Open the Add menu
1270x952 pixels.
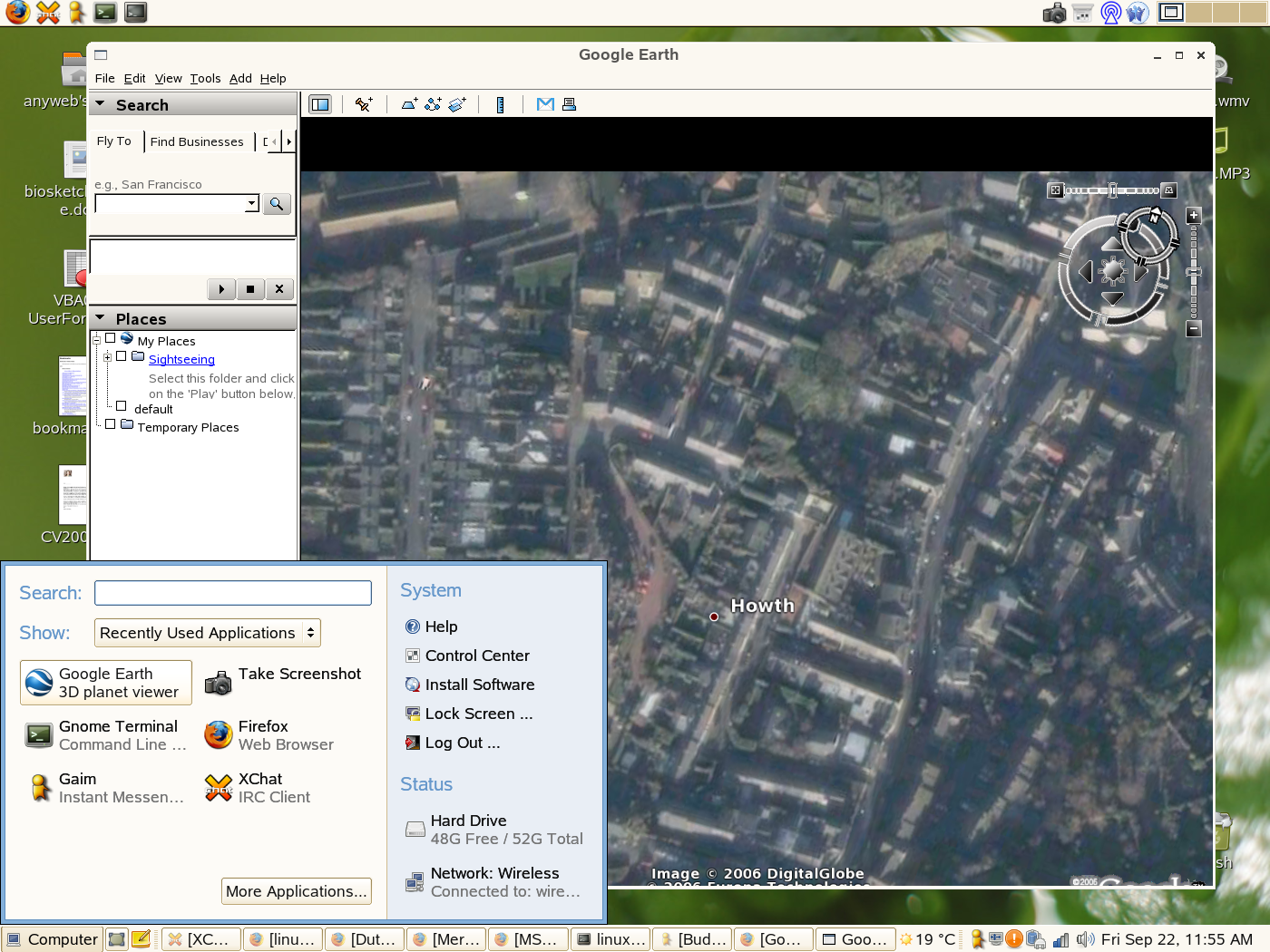point(241,79)
